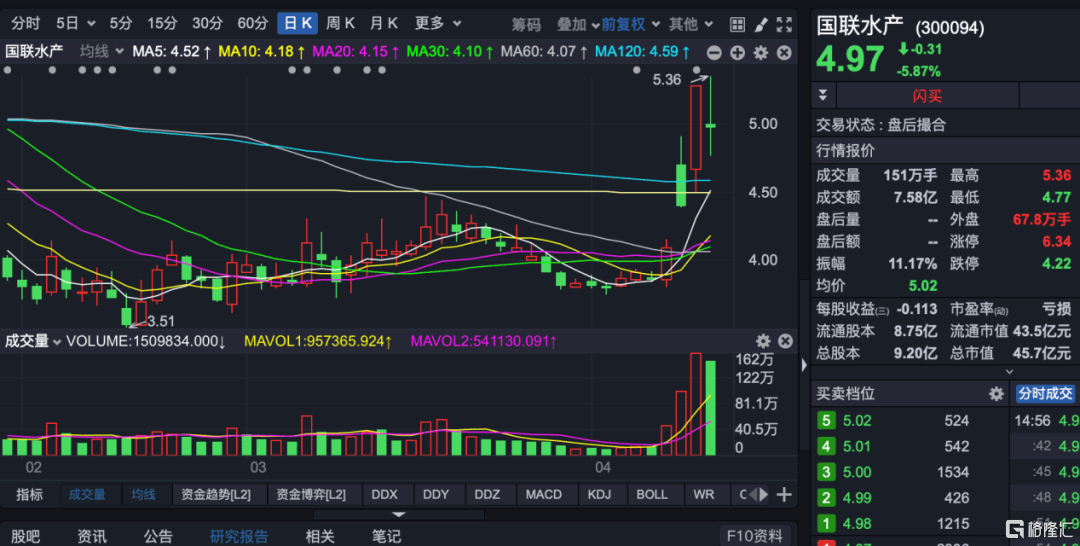Click the red 闪买 quick-buy button
Screen dimensions: 1080x546
[x=927, y=96]
